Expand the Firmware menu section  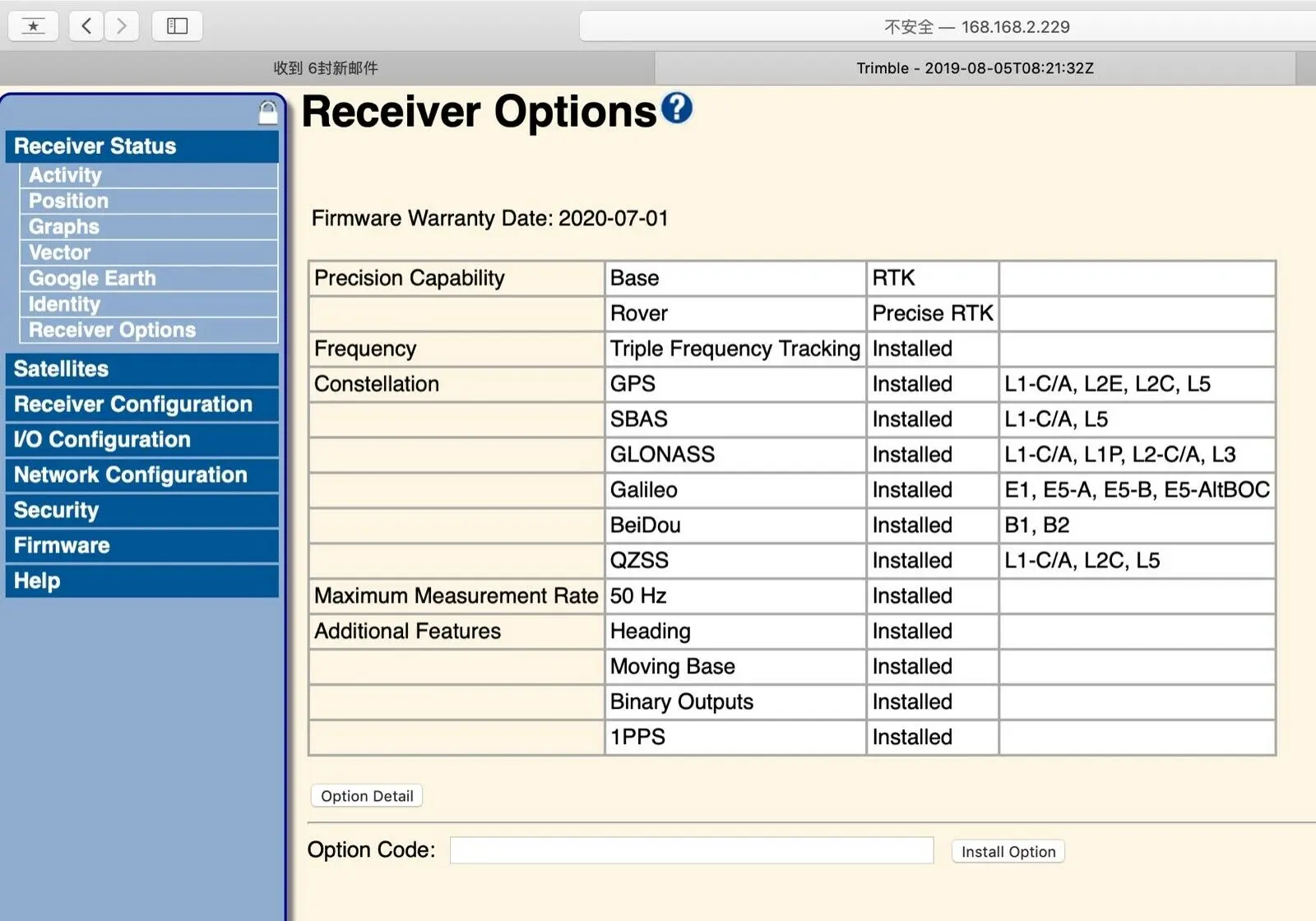click(x=141, y=546)
